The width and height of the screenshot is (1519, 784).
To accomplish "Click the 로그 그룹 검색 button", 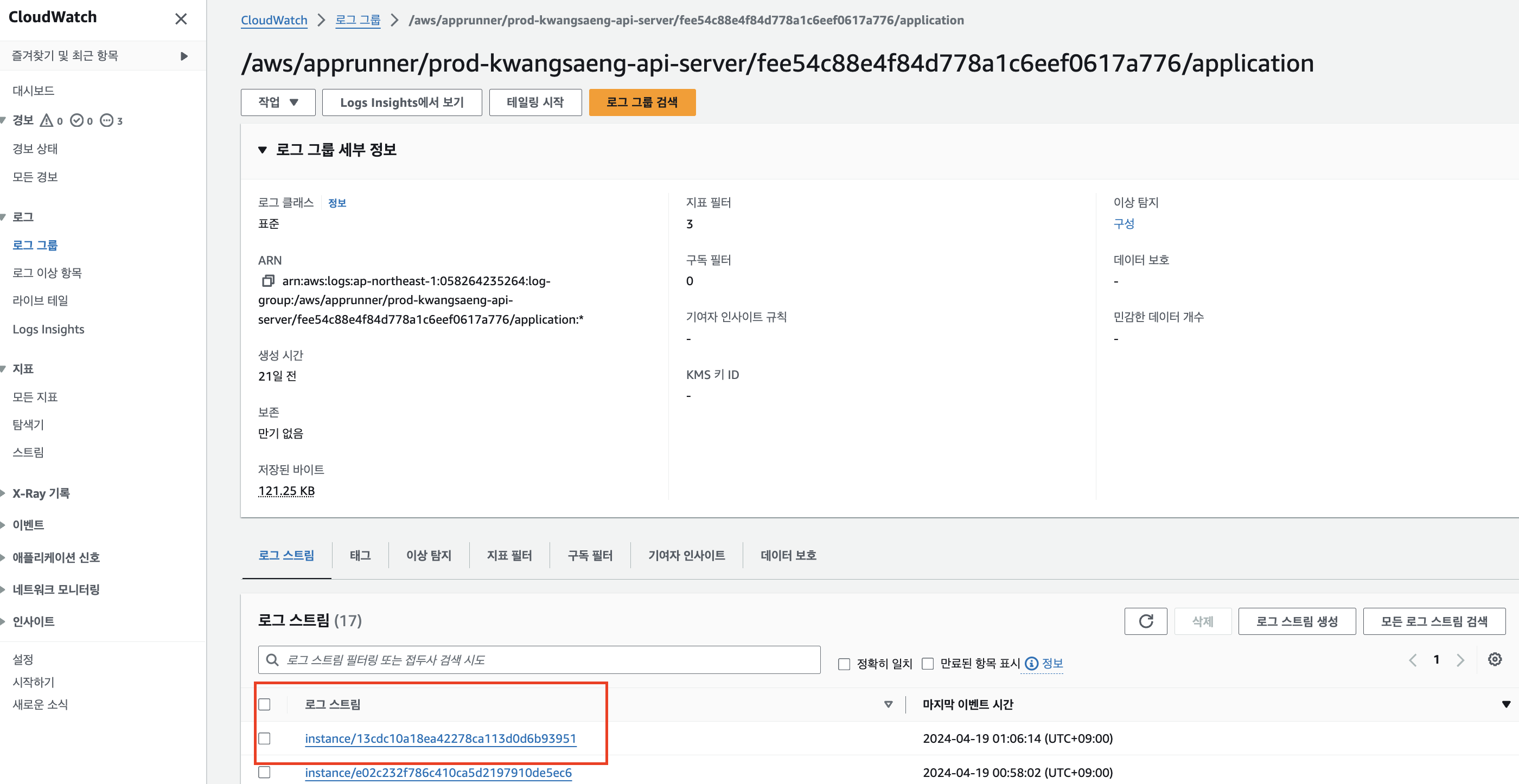I will click(642, 102).
